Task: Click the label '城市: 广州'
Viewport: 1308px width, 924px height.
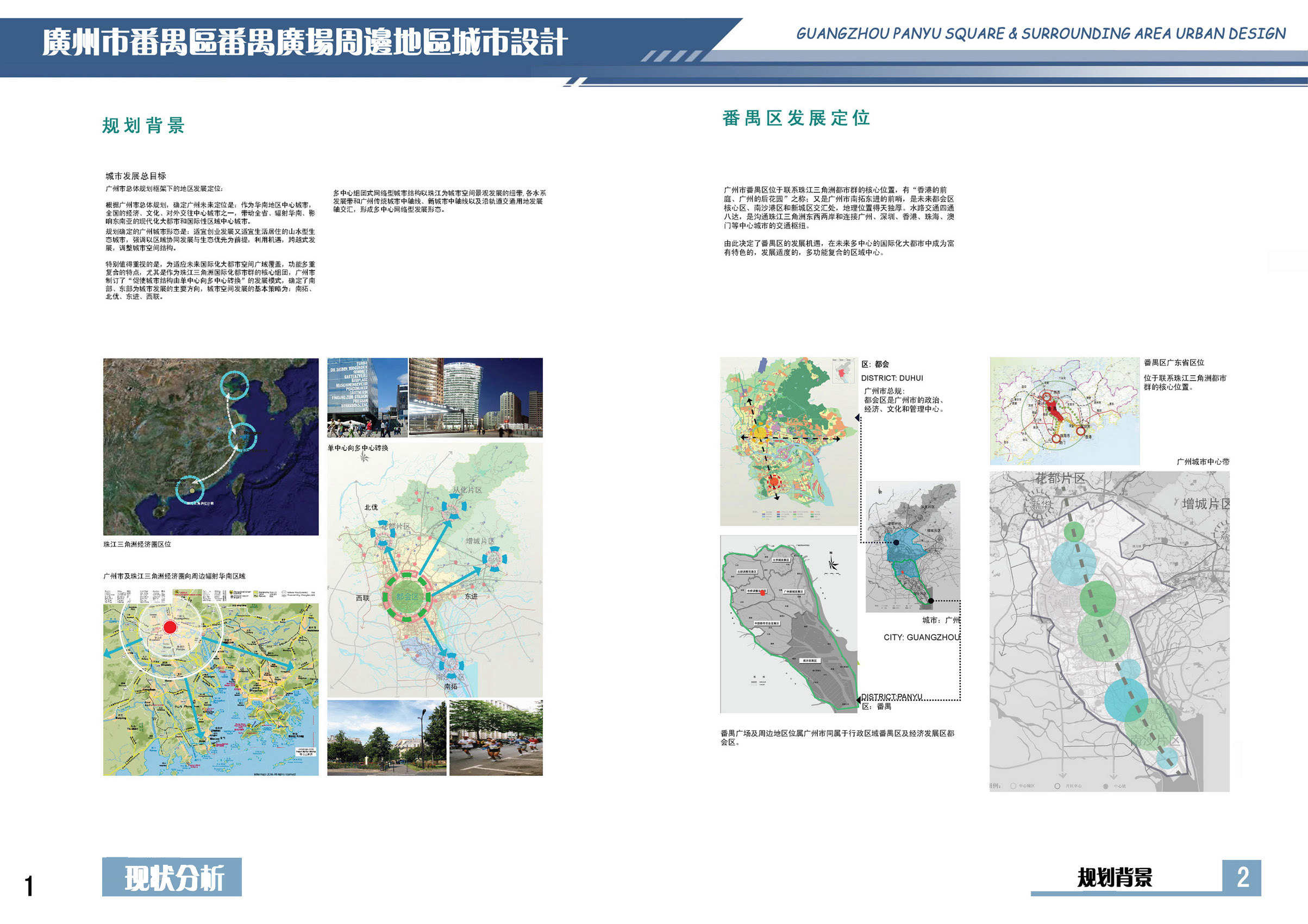Action: (941, 619)
